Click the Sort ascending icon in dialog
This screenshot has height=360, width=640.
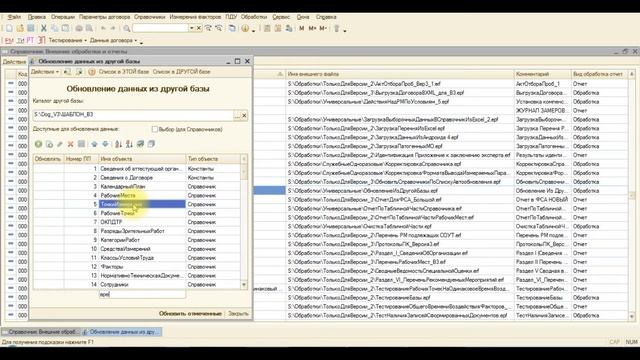point(118,144)
